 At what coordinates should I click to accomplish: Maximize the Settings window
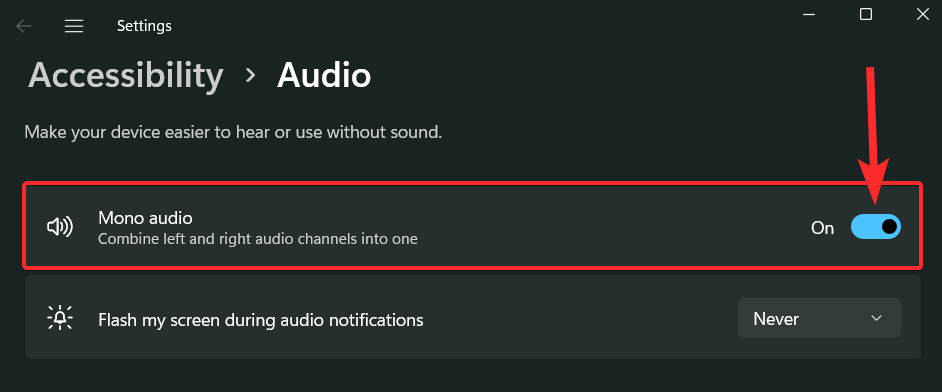pyautogui.click(x=866, y=14)
